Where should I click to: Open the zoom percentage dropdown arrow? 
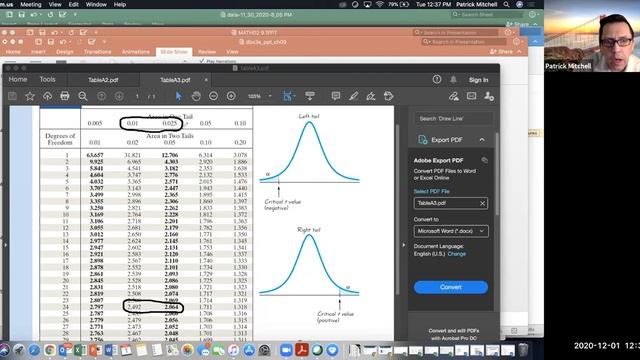point(270,96)
